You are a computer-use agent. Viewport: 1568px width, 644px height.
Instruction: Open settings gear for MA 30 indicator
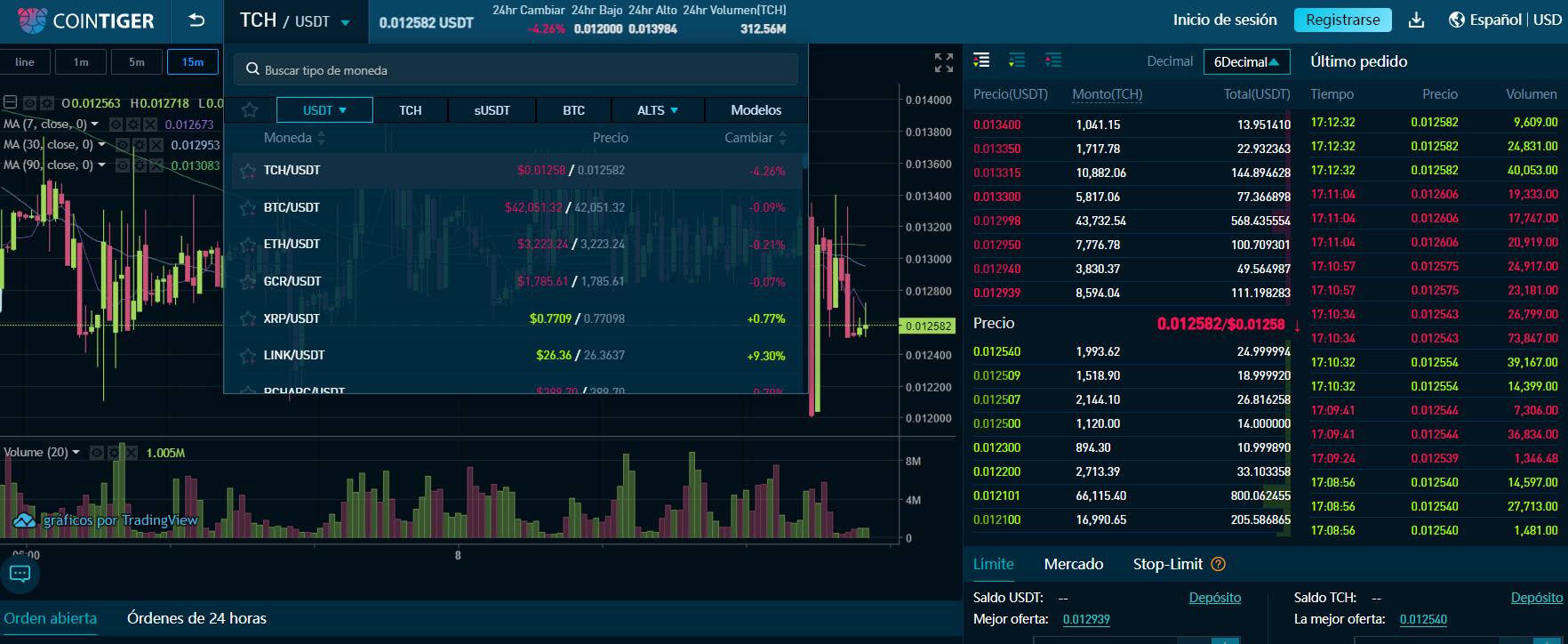(x=140, y=145)
